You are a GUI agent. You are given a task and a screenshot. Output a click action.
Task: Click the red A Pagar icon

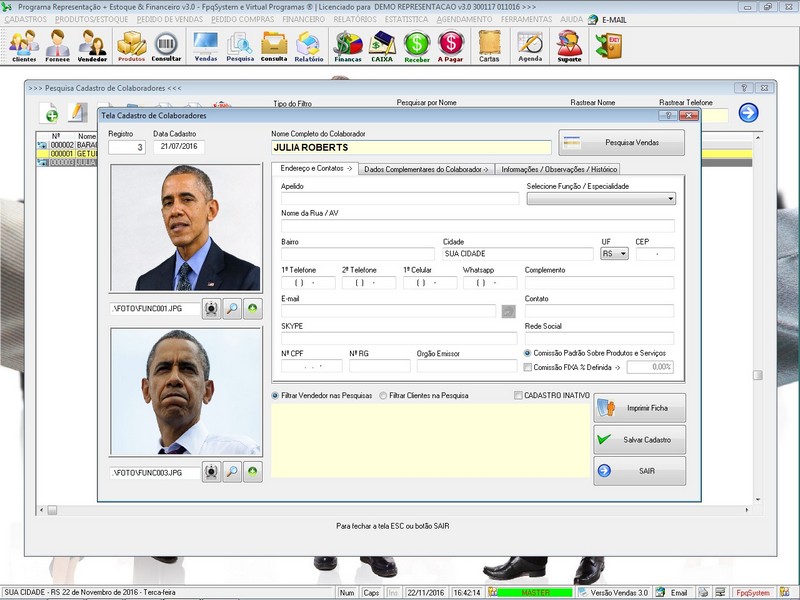pyautogui.click(x=451, y=46)
